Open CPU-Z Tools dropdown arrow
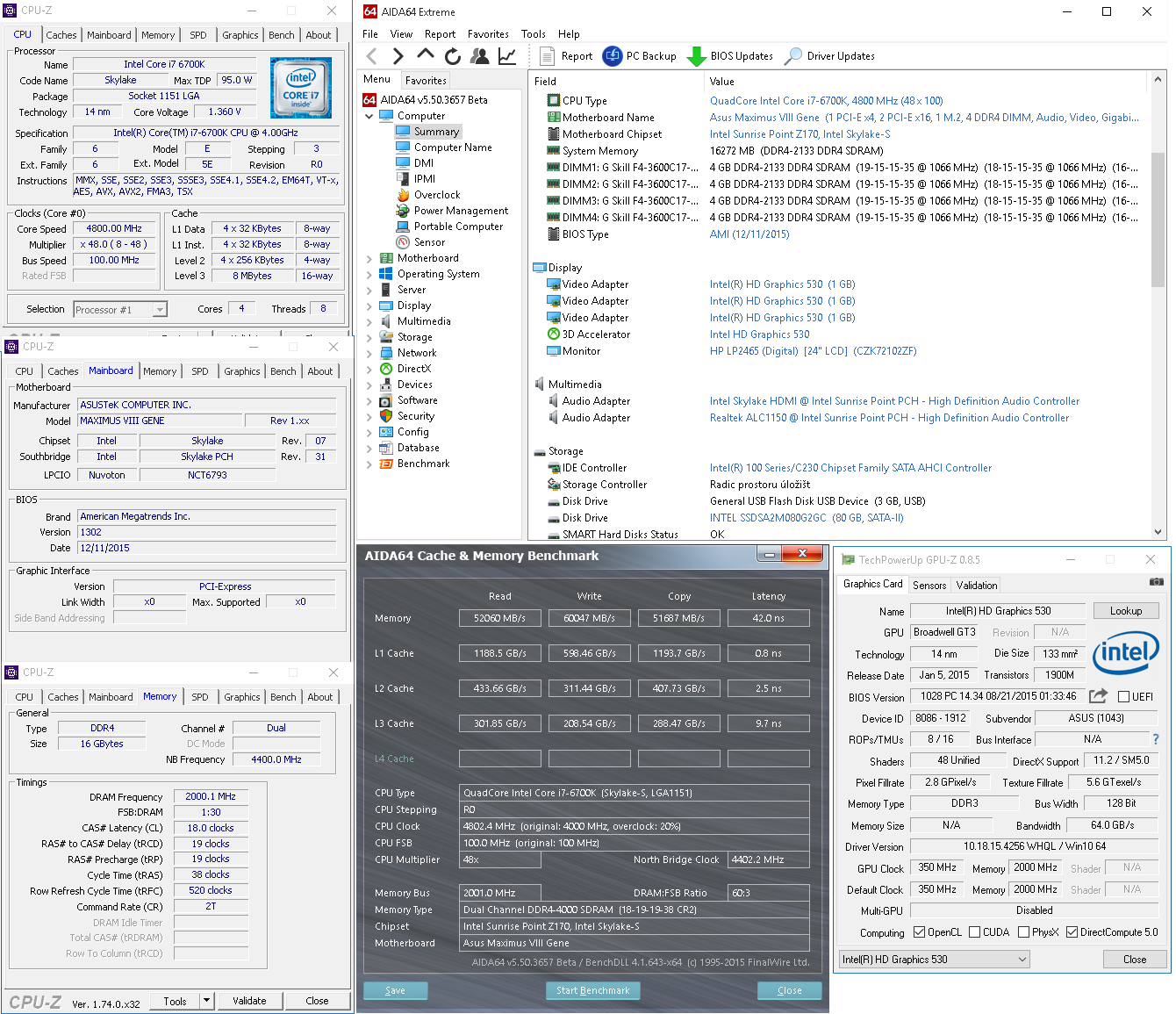1176x1014 pixels. tap(207, 1001)
